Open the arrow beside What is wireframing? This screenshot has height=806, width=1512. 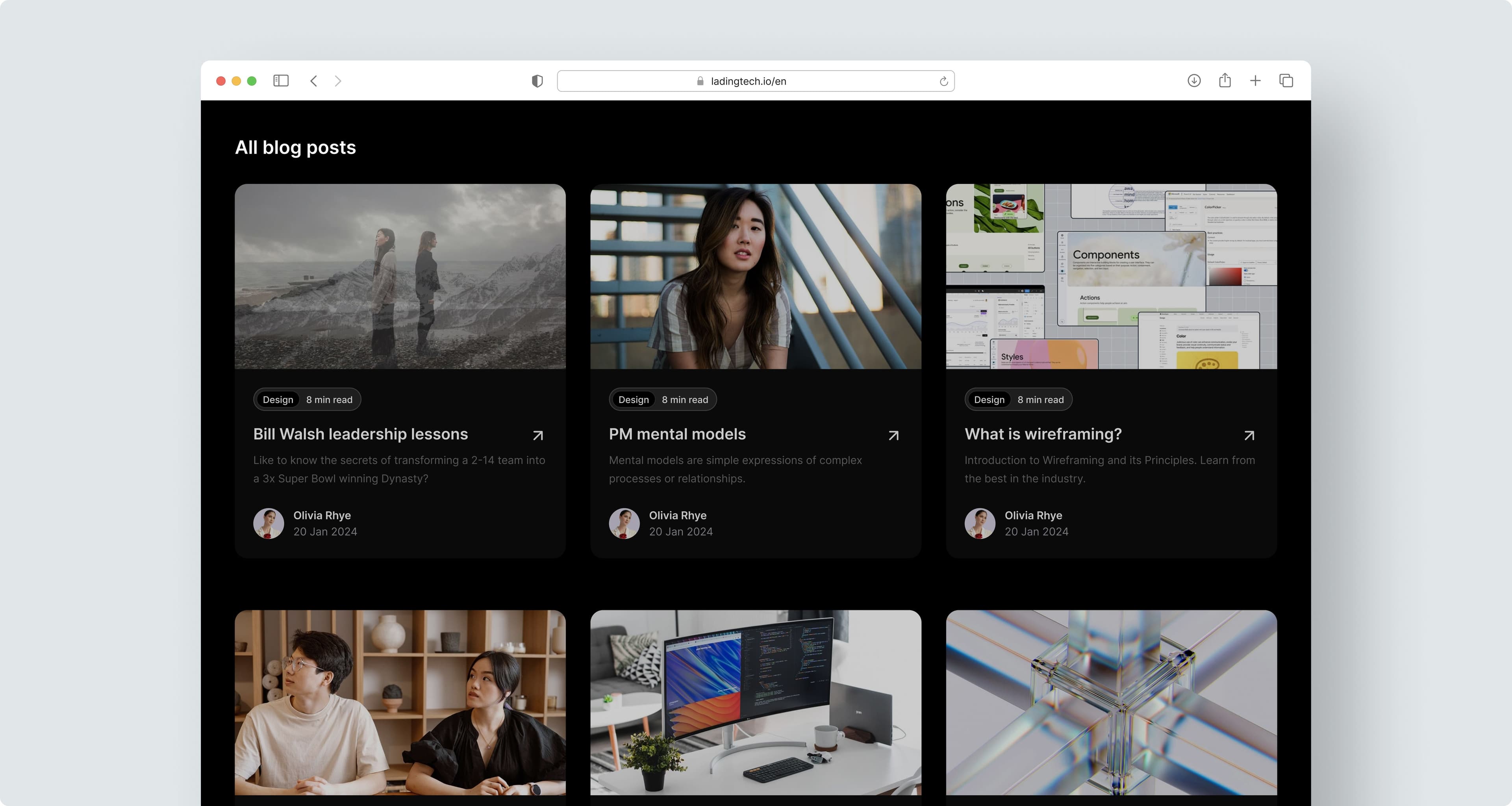[x=1249, y=435]
